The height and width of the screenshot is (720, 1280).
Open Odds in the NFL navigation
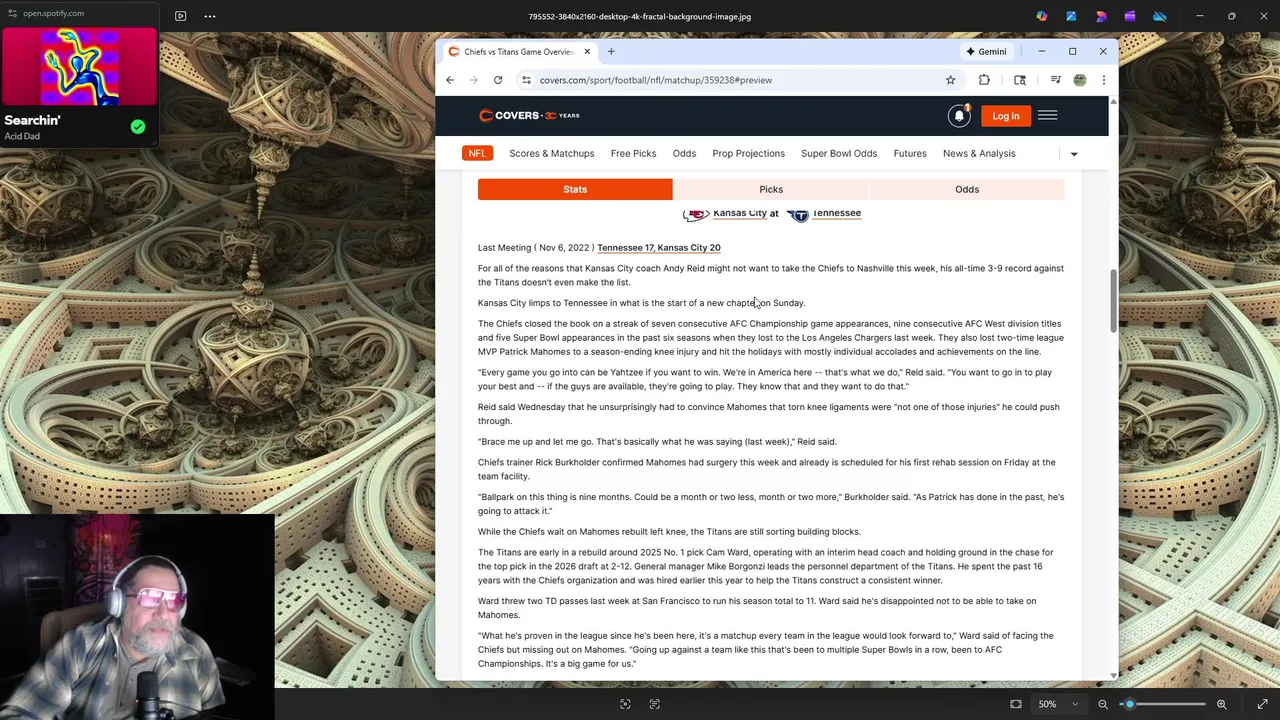pyautogui.click(x=684, y=153)
